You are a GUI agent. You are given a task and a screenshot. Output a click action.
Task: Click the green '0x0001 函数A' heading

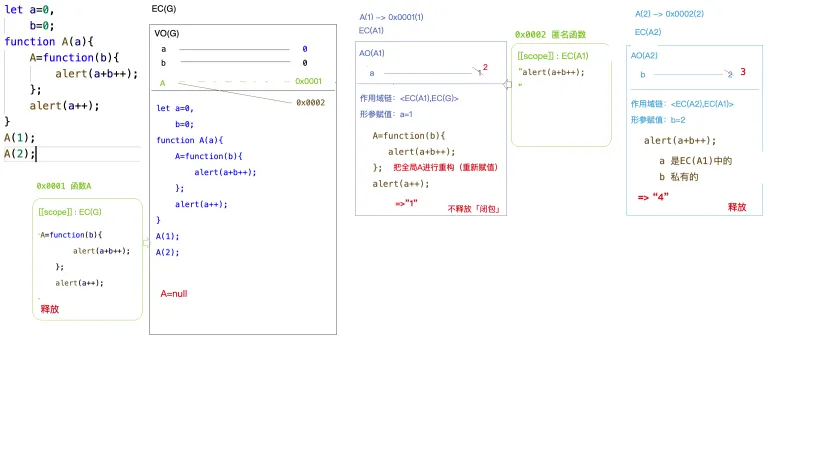(64, 186)
